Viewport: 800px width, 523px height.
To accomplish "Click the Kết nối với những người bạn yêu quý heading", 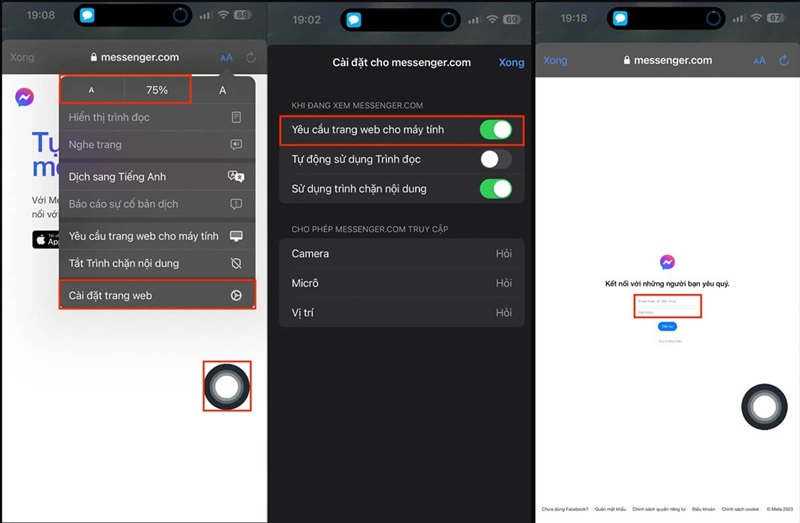I will click(667, 284).
